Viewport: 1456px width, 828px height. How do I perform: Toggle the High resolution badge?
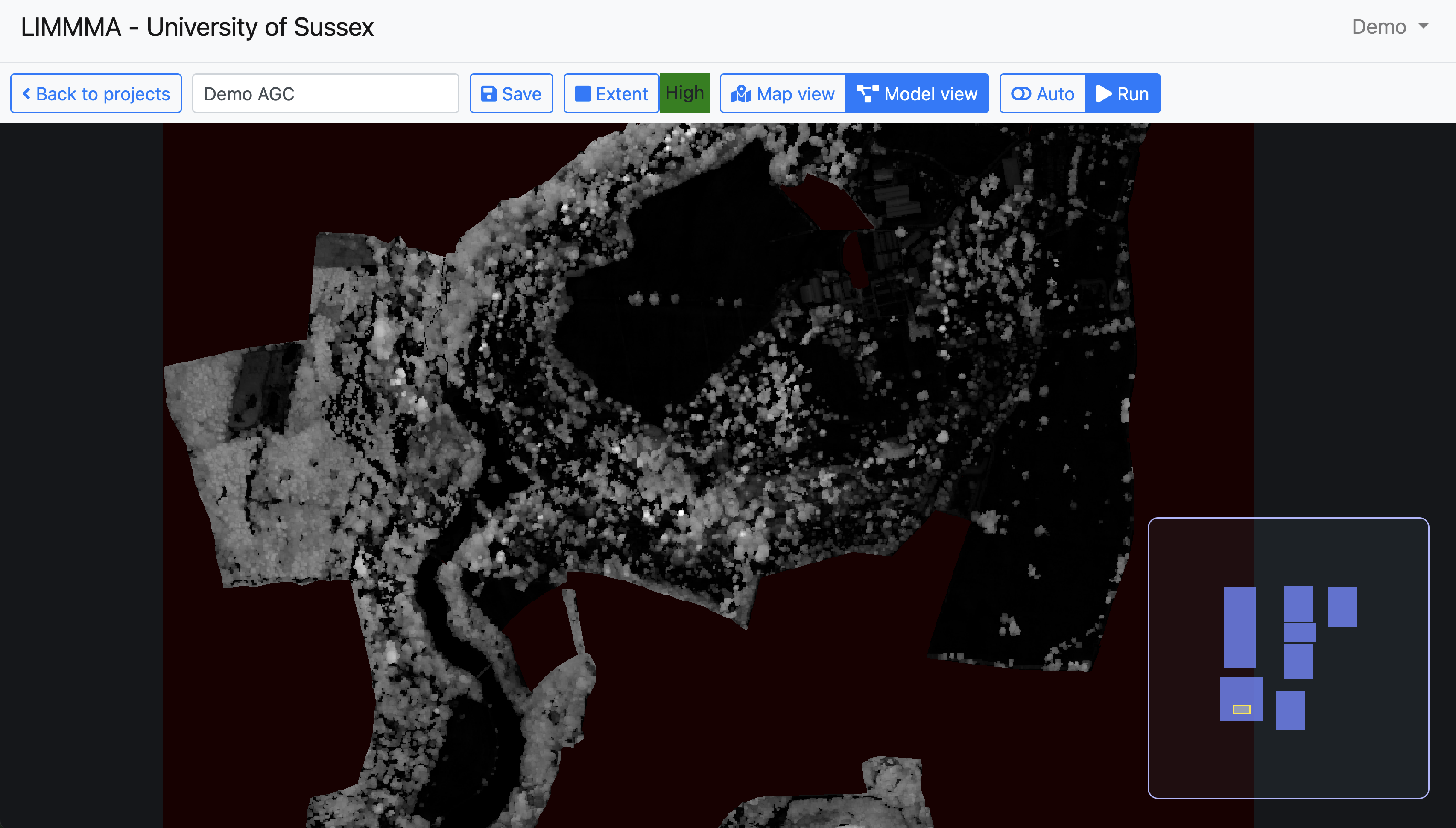(684, 93)
